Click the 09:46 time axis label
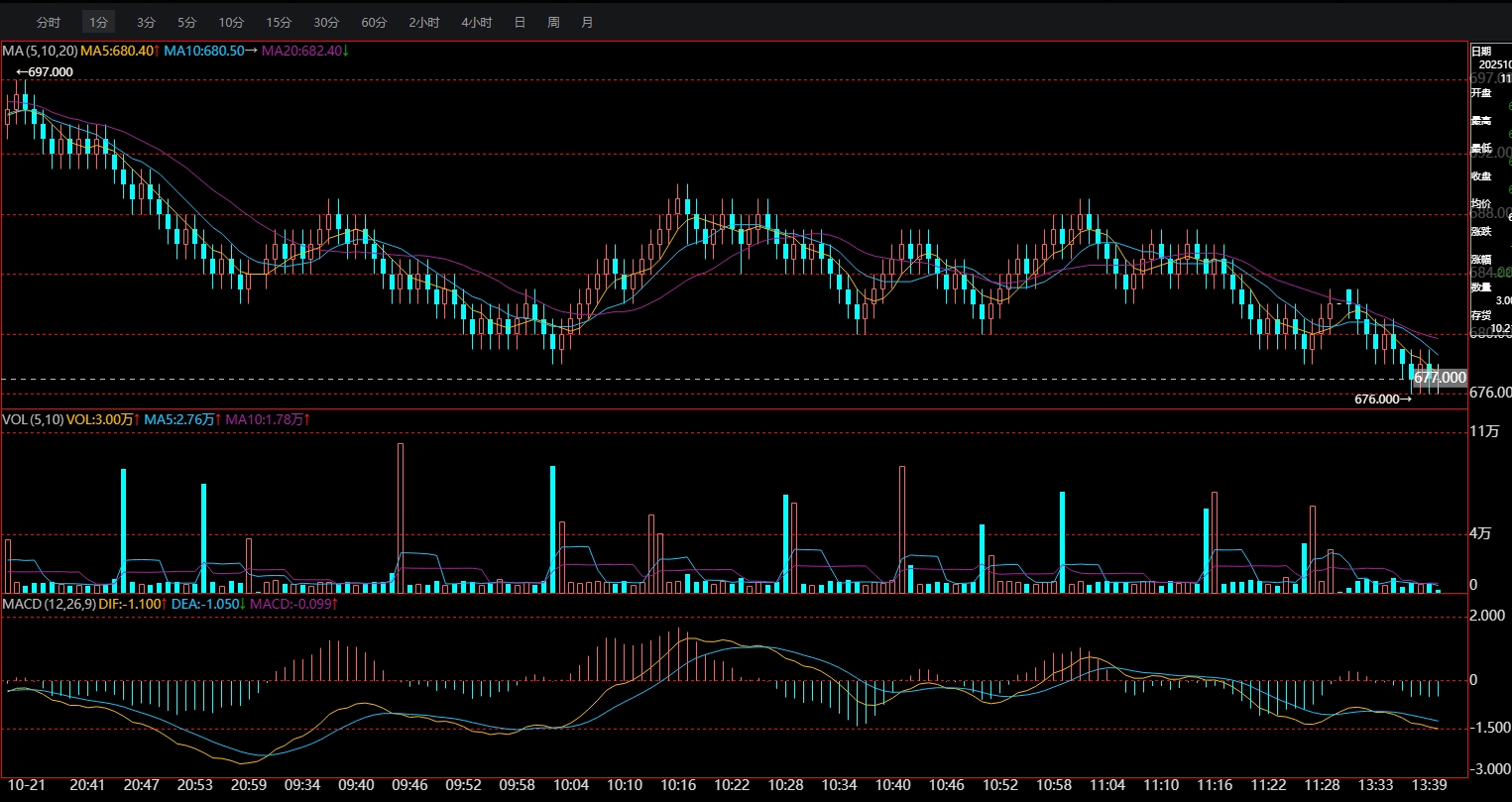 410,784
